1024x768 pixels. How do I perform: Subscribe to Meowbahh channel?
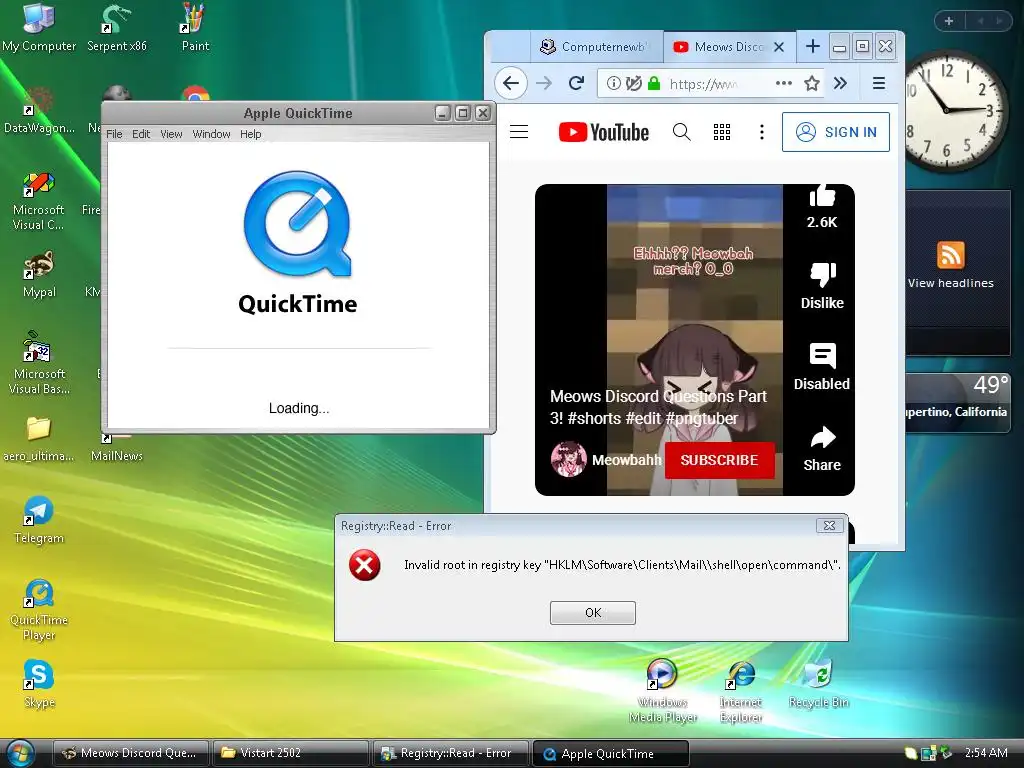pos(720,460)
